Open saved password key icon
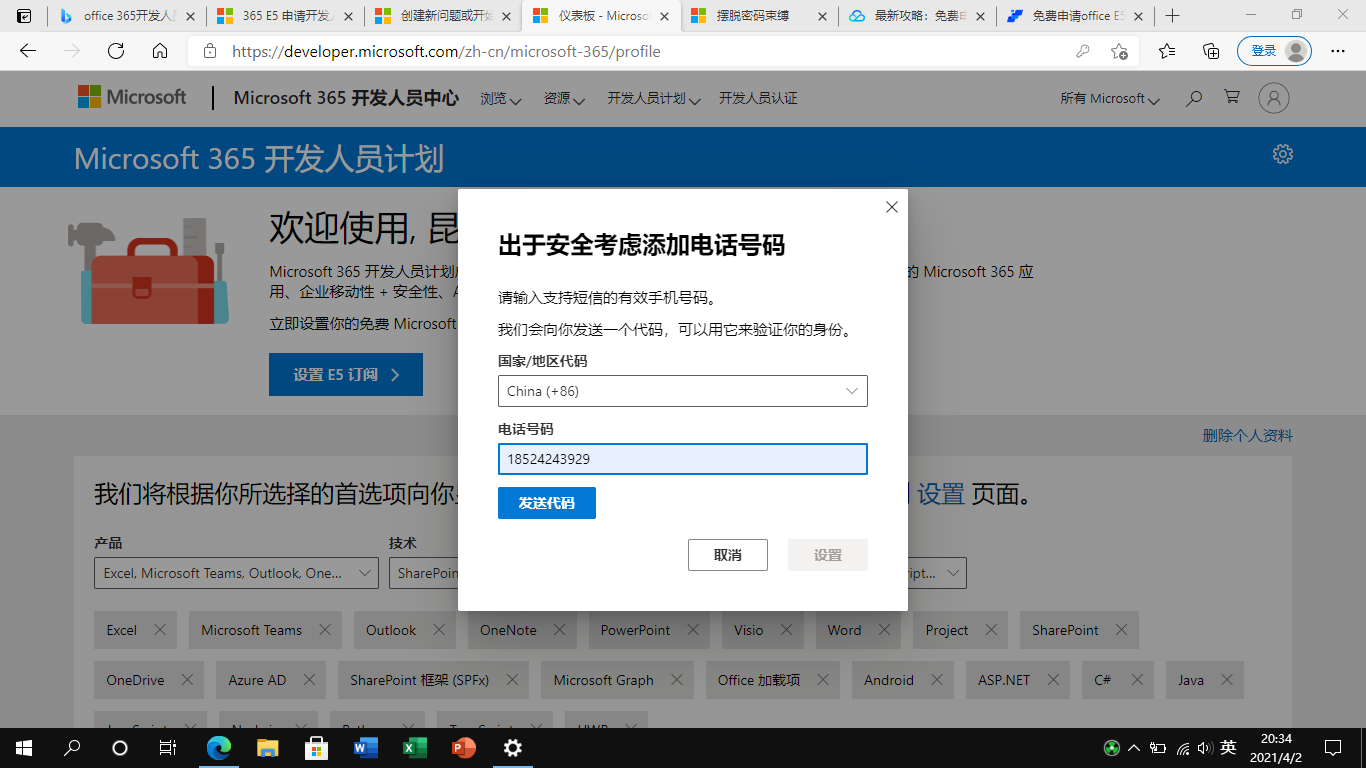This screenshot has width=1366, height=768. [x=1082, y=51]
